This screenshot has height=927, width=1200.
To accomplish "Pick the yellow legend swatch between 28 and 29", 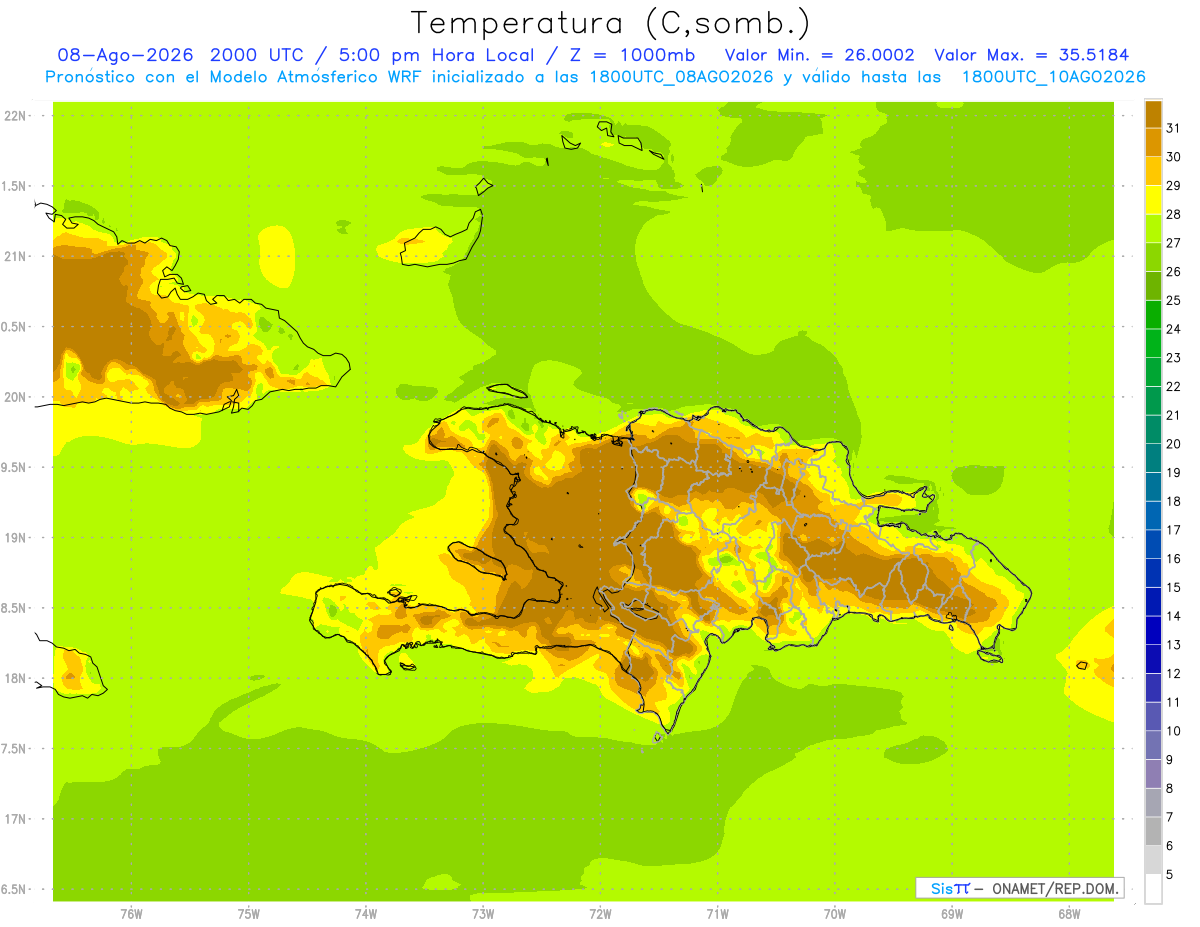I will [x=1153, y=200].
